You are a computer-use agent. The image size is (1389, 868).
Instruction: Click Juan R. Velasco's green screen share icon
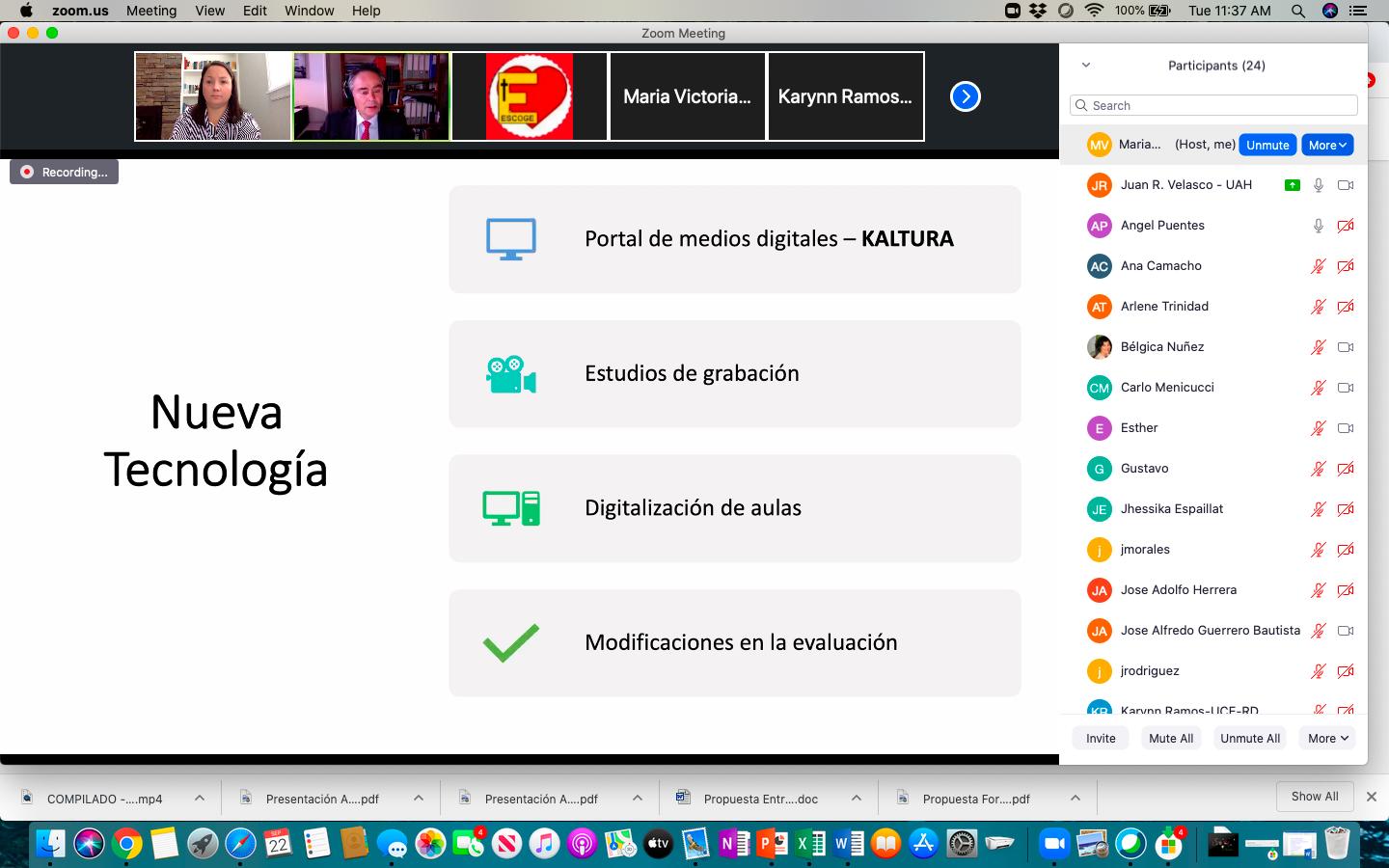[1292, 185]
